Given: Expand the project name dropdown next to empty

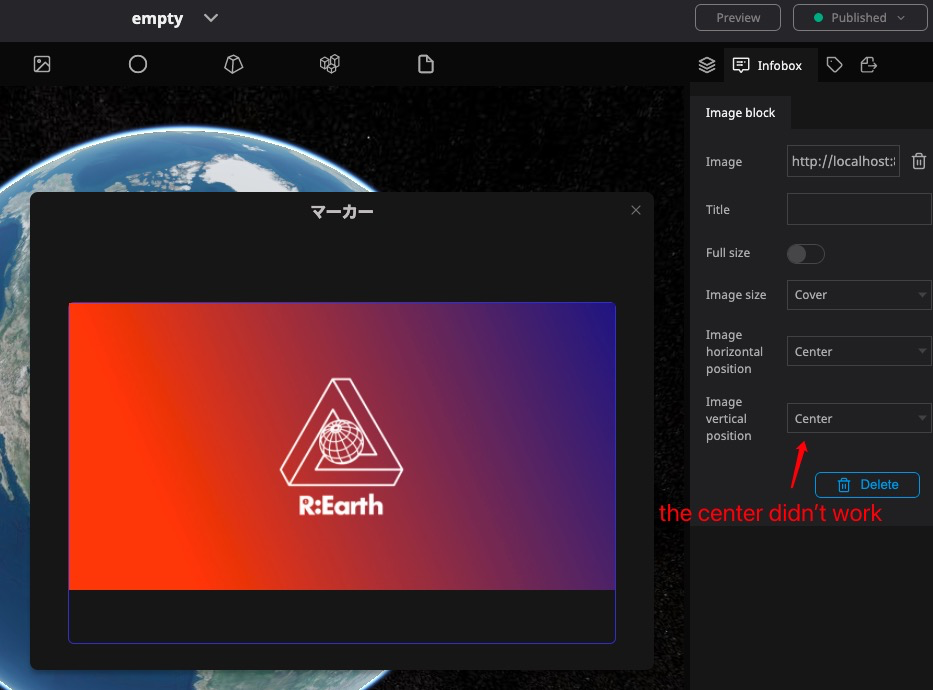Looking at the screenshot, I should pos(210,17).
